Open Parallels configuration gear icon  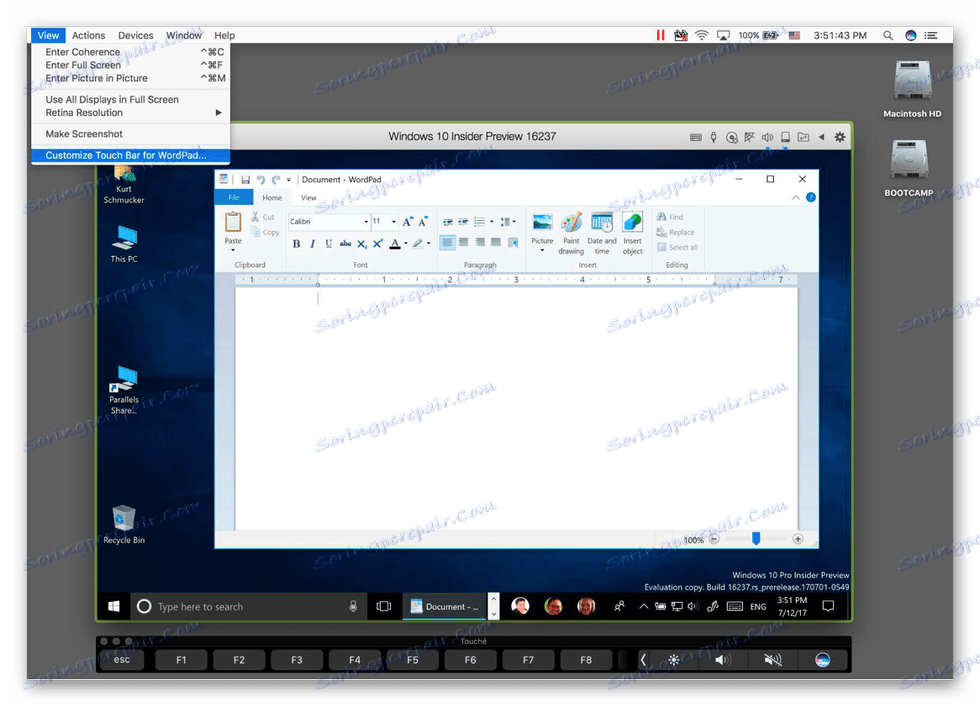click(x=840, y=137)
